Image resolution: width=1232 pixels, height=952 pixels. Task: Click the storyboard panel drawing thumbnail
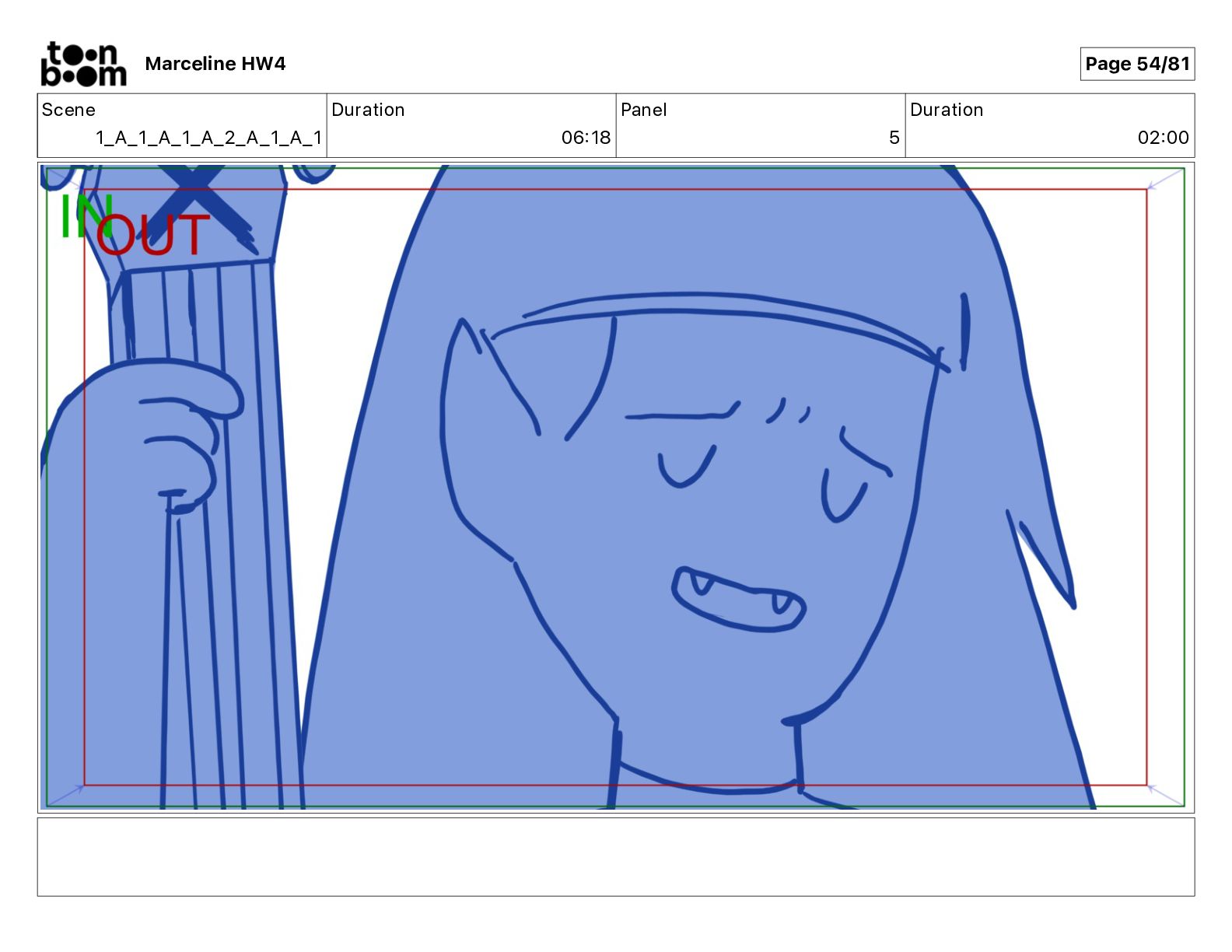[615, 487]
